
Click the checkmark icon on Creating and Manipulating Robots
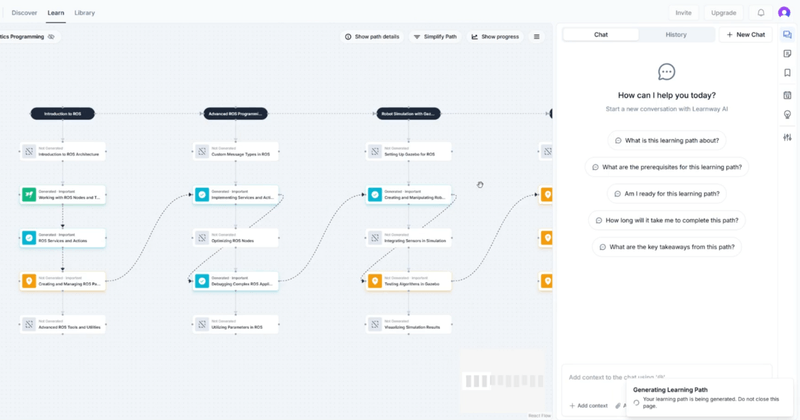[375, 194]
